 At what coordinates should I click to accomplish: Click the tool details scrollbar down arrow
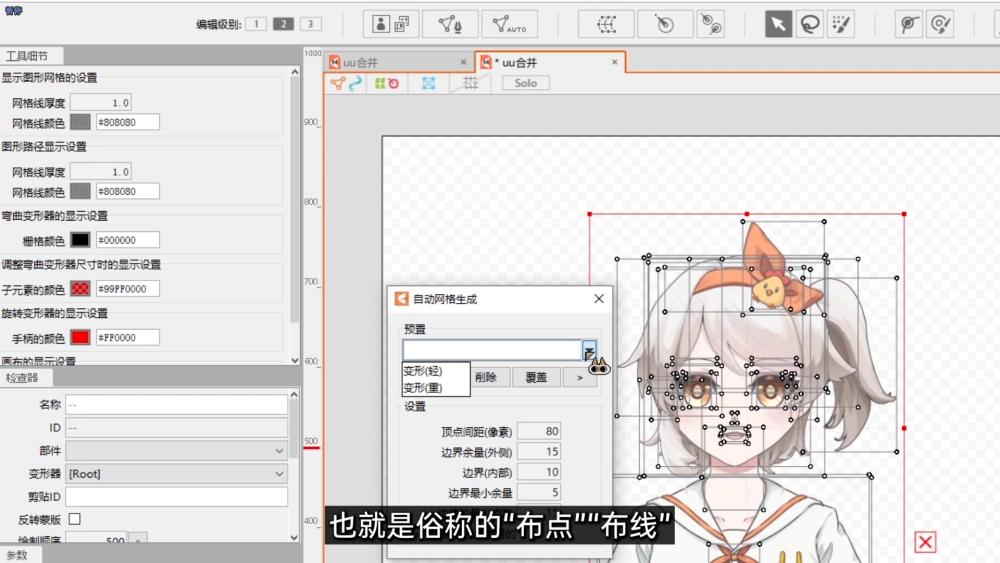click(295, 360)
